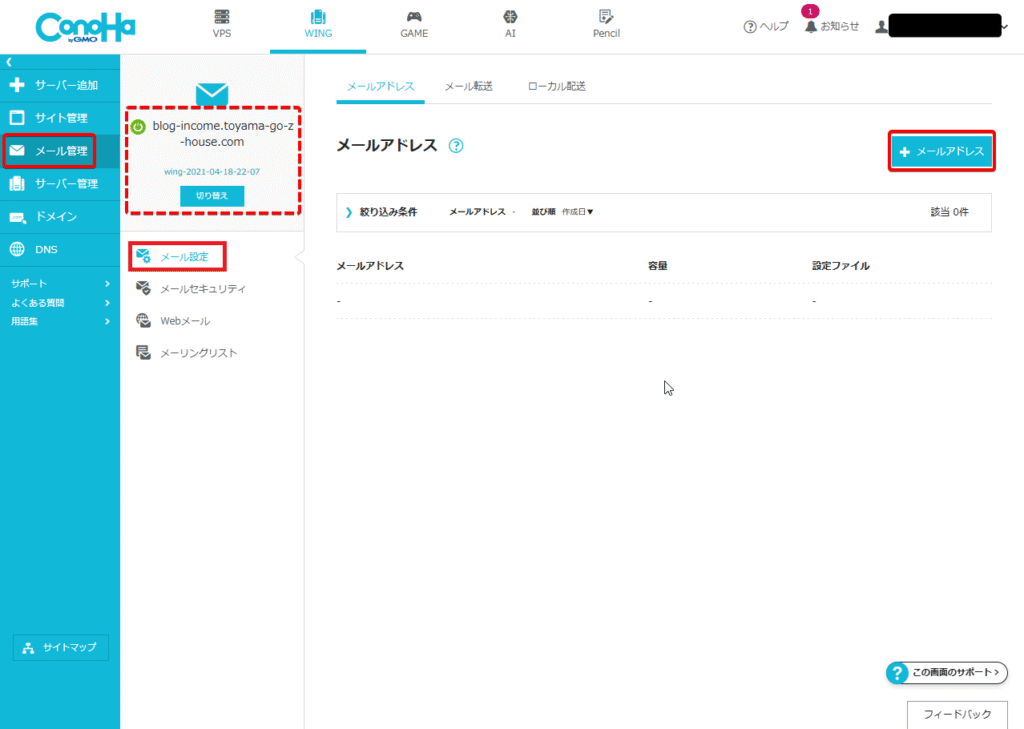Open メールセキュリティ settings
Screen dimensions: 1024x729
point(202,289)
